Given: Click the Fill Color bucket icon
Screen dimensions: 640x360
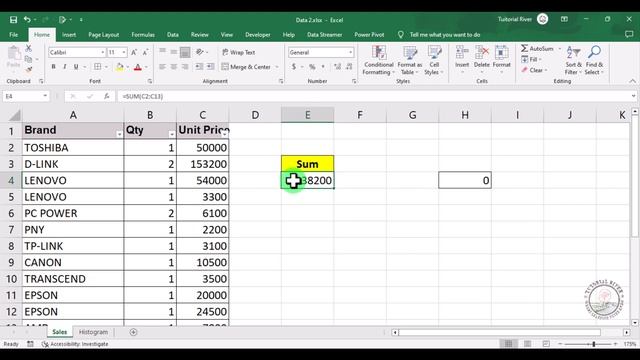Looking at the screenshot, I should tap(120, 67).
